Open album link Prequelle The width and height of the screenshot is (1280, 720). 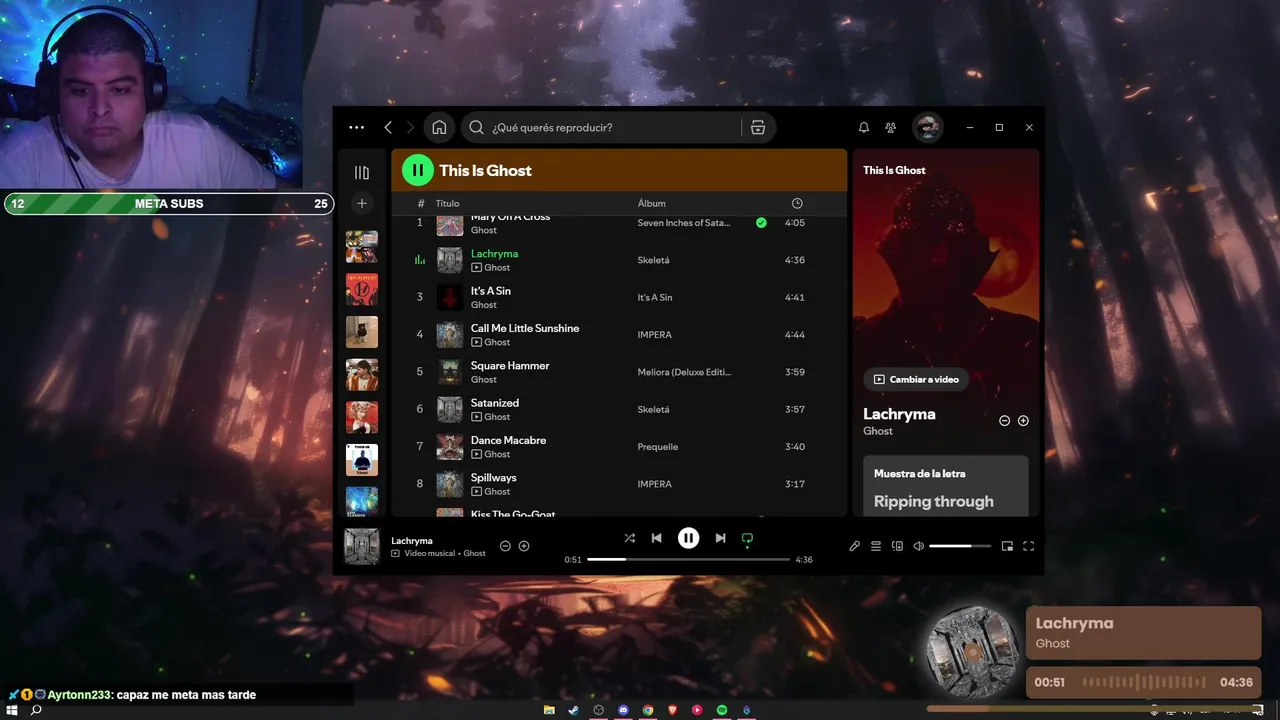tap(658, 447)
